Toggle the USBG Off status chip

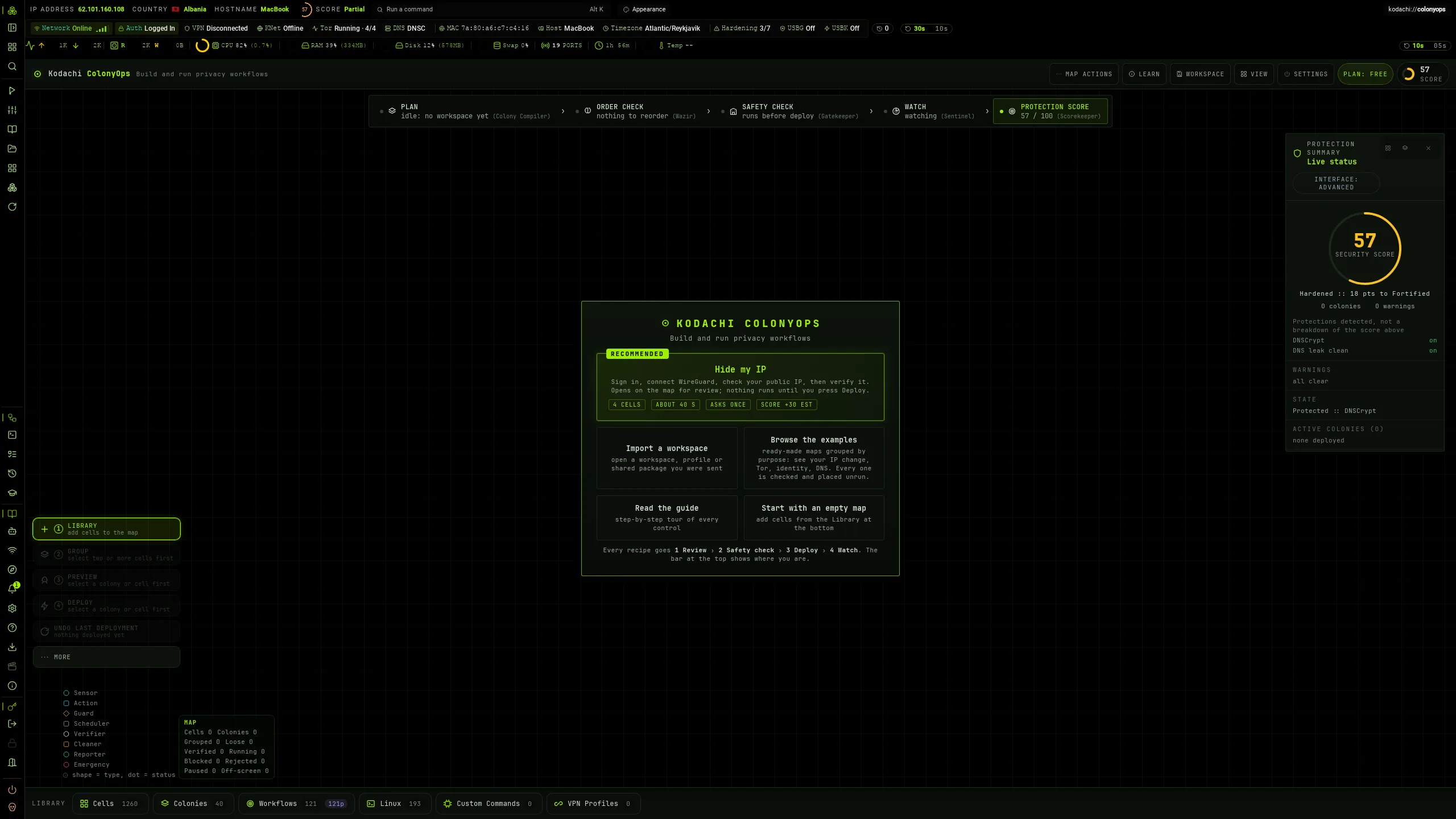797,28
